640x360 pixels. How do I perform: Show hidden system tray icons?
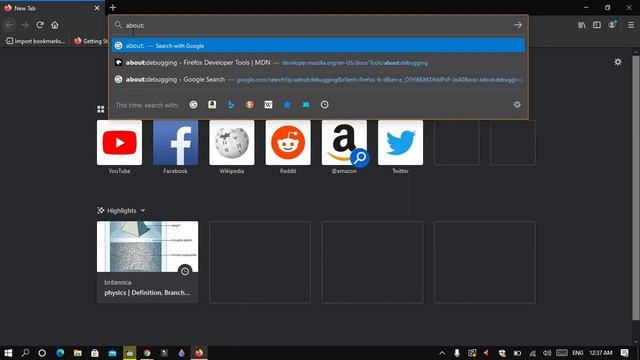point(442,353)
